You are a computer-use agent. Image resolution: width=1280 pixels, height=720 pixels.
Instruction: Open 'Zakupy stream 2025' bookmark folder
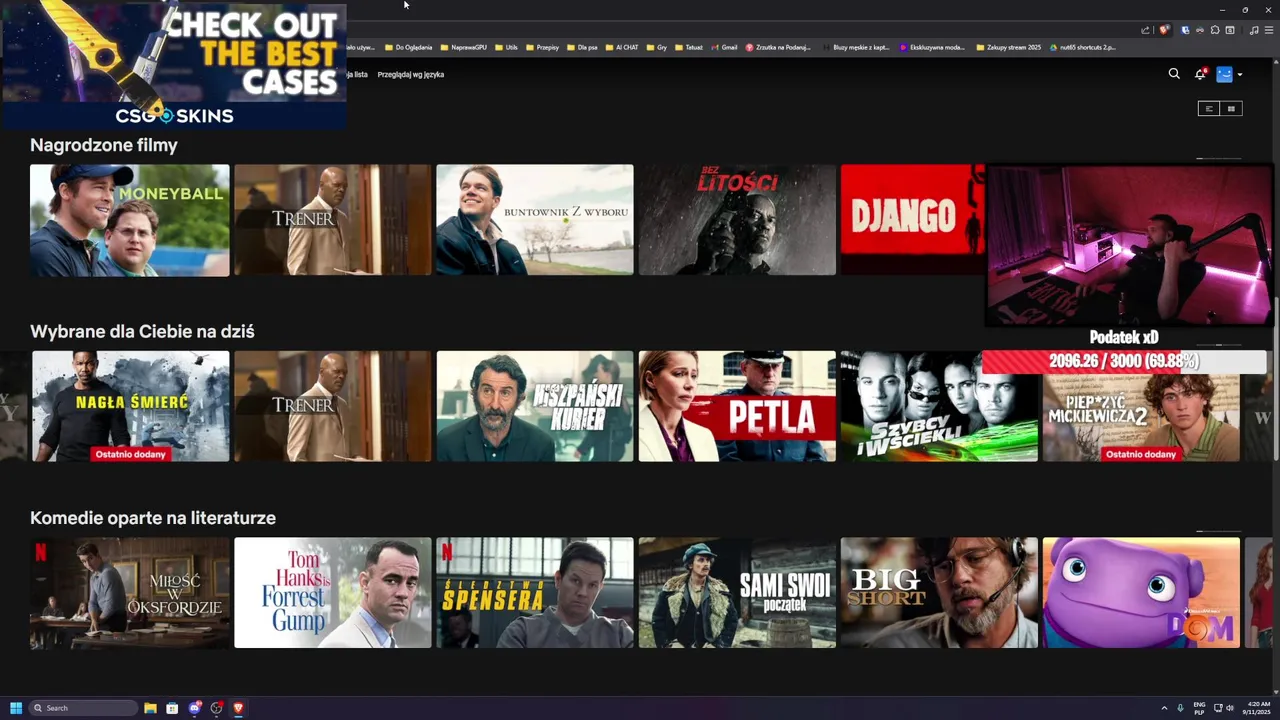coord(1008,47)
